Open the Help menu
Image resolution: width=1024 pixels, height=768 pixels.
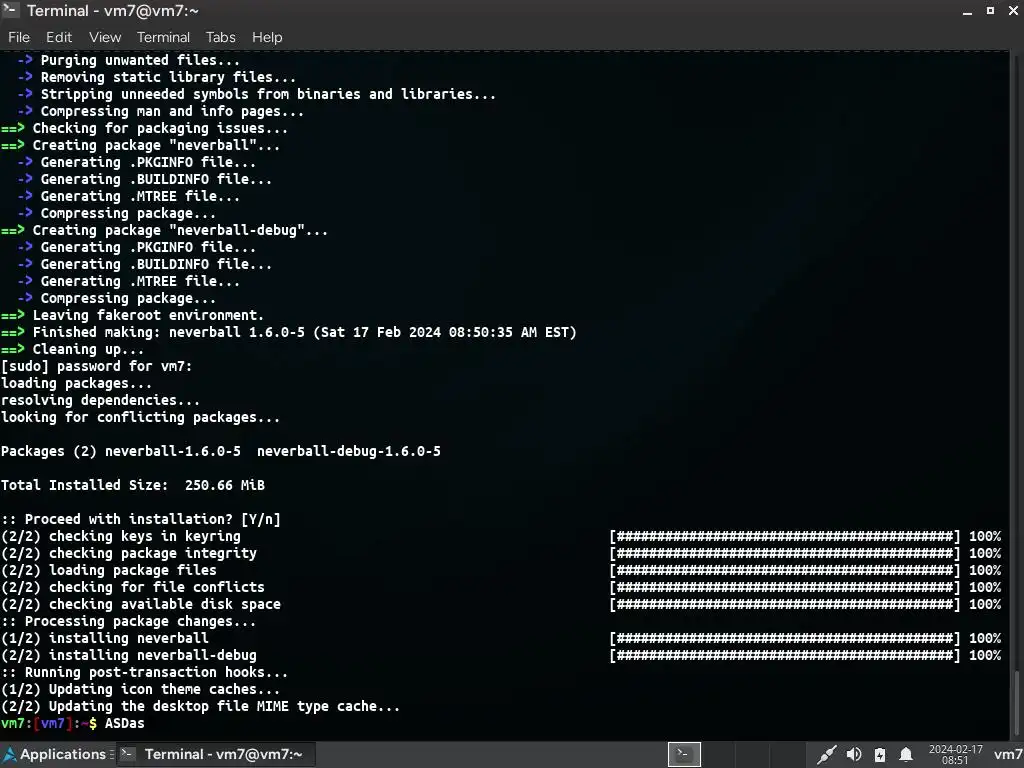tap(267, 37)
